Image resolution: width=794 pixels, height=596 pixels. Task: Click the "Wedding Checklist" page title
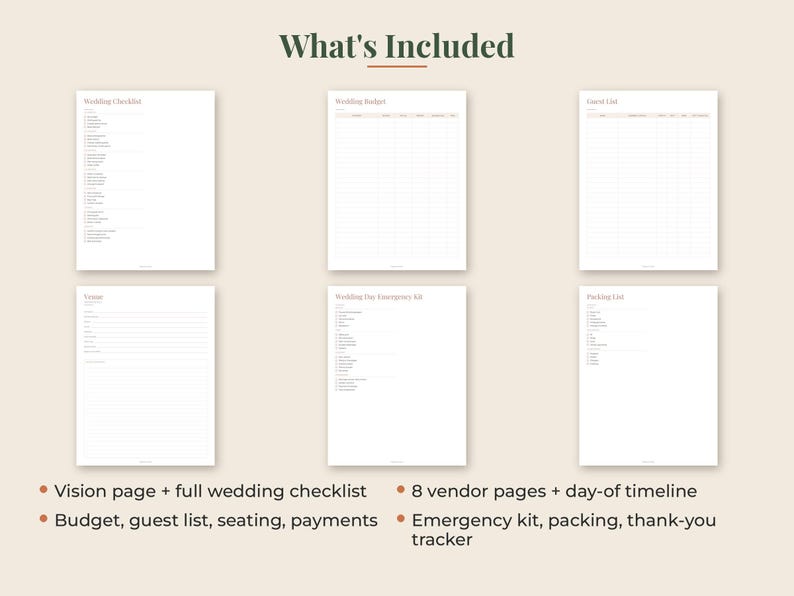point(112,101)
